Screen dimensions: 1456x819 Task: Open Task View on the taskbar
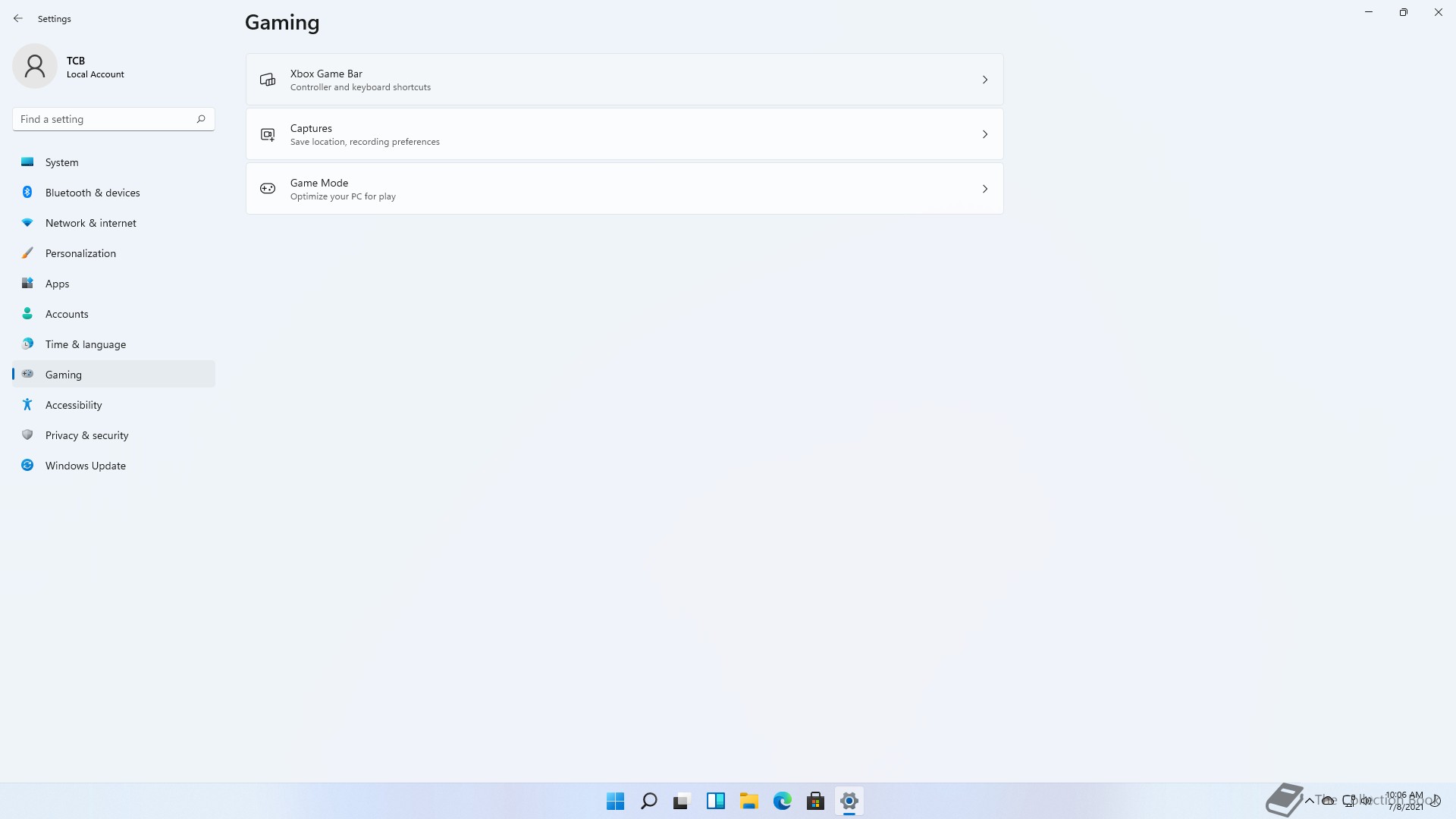[682, 801]
